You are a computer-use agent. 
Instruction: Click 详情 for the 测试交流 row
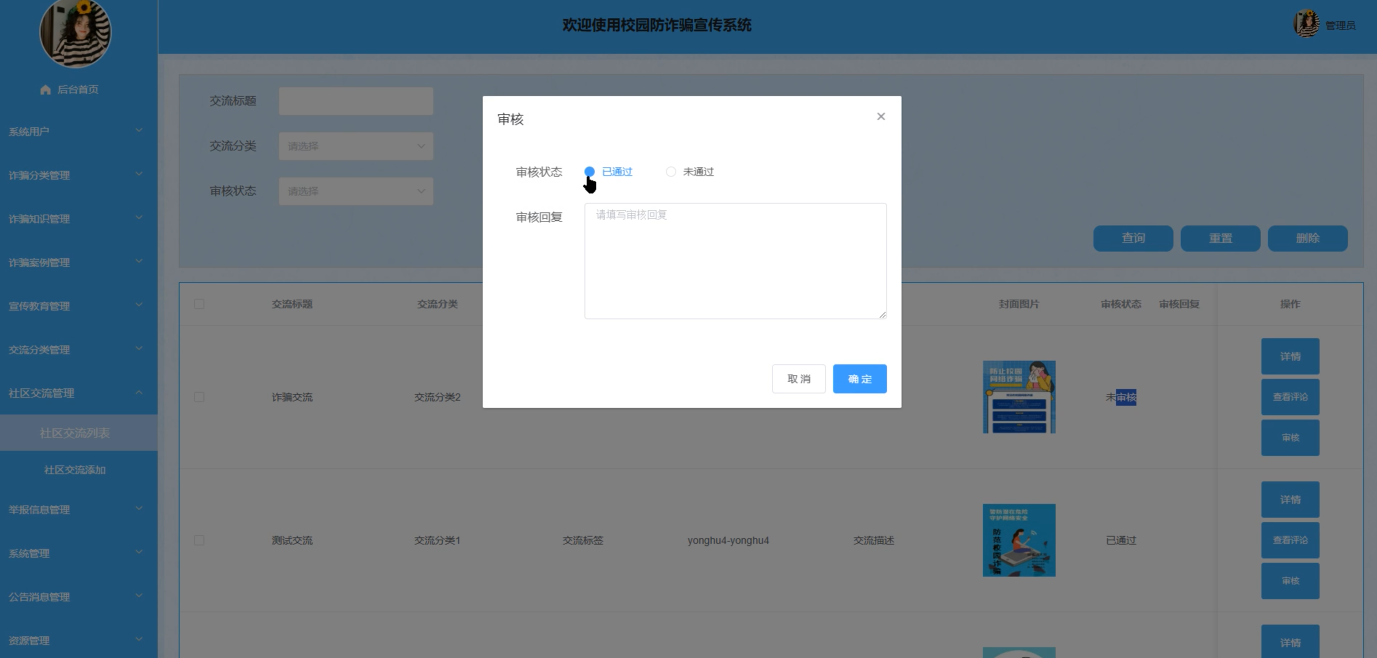coord(1290,499)
